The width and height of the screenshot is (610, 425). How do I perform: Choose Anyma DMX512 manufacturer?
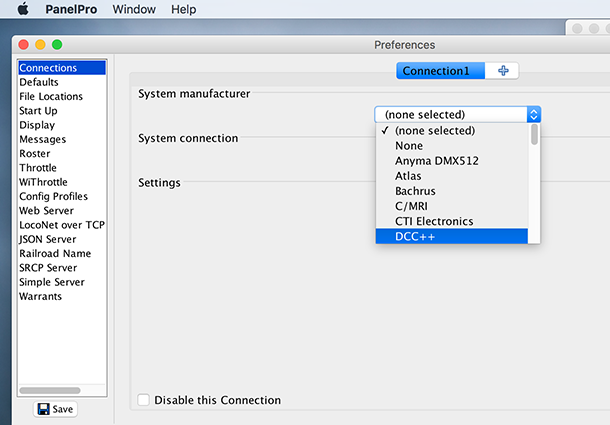(x=452, y=160)
